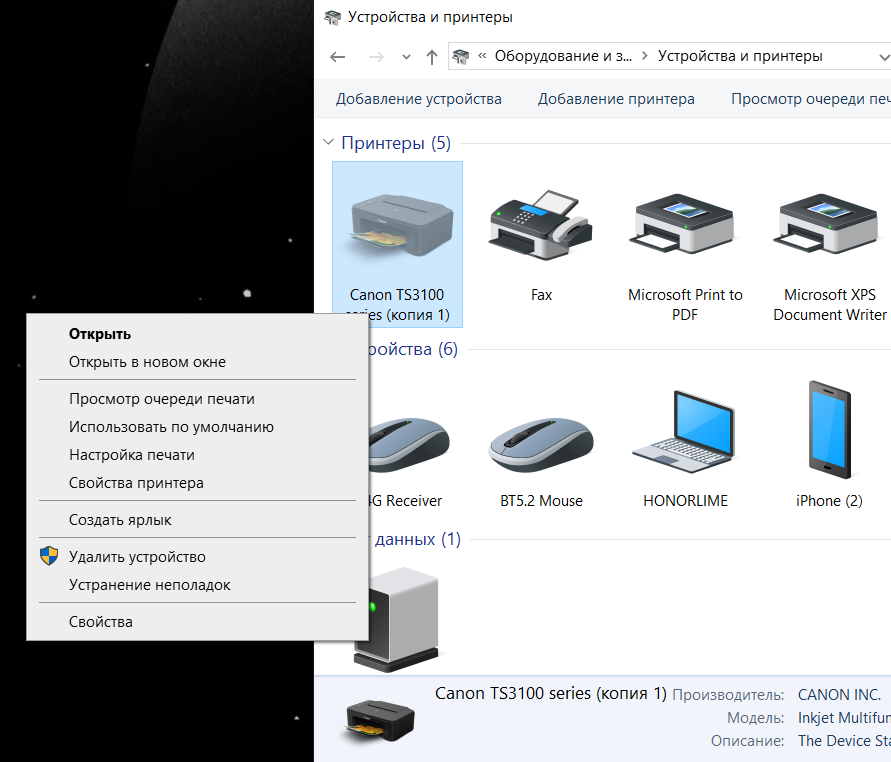Choose Открыть в новом окне

pos(197,362)
